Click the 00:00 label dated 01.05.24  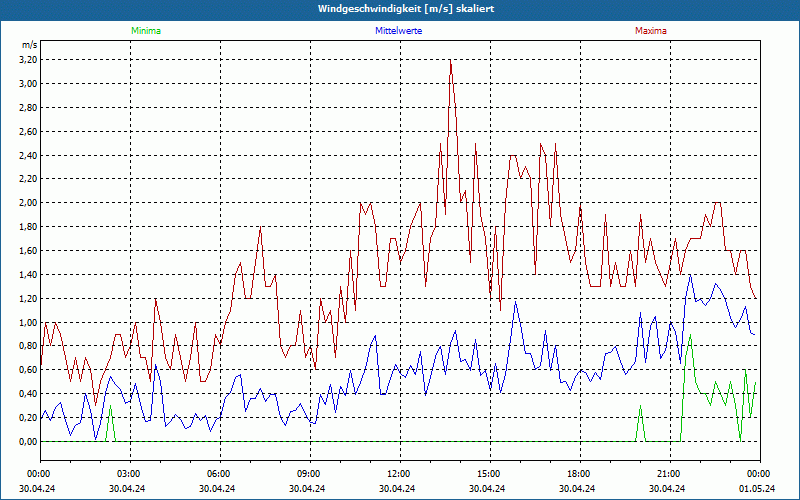tap(760, 474)
